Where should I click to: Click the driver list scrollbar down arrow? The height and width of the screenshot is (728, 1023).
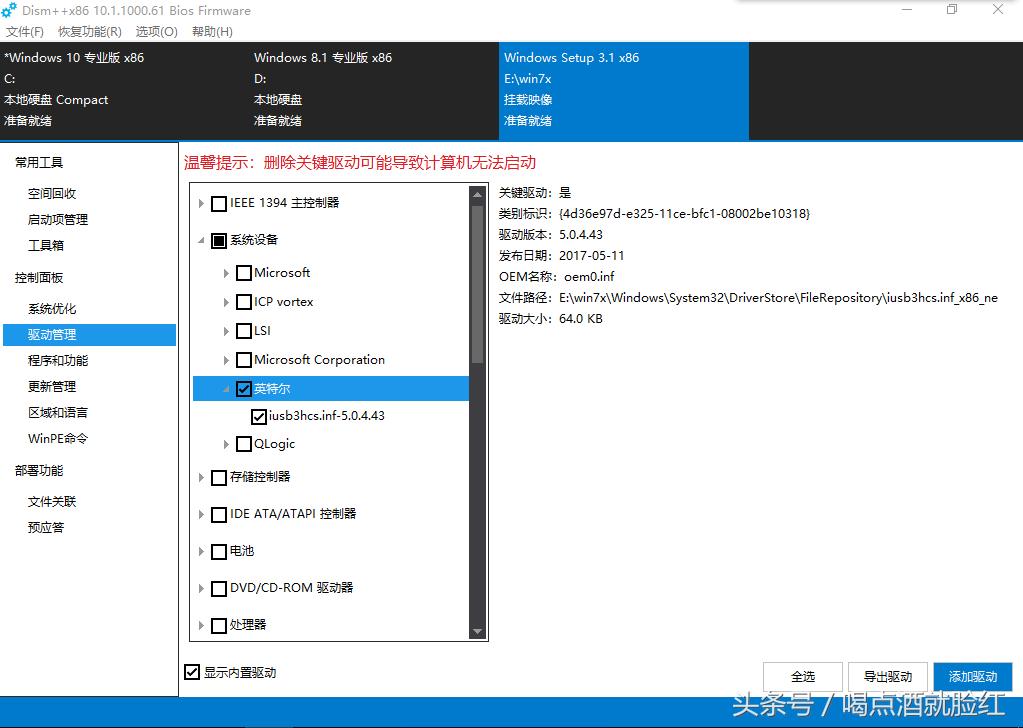point(479,630)
